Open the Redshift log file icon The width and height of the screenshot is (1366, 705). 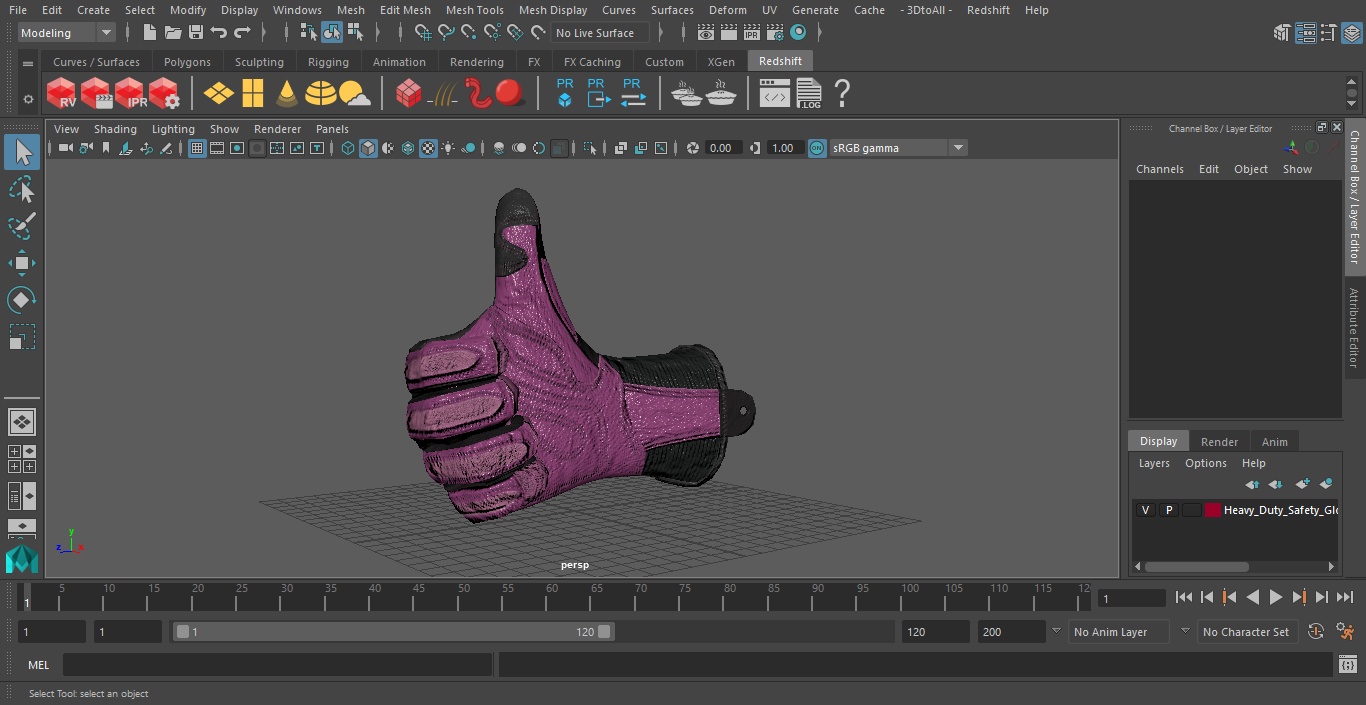pyautogui.click(x=809, y=94)
